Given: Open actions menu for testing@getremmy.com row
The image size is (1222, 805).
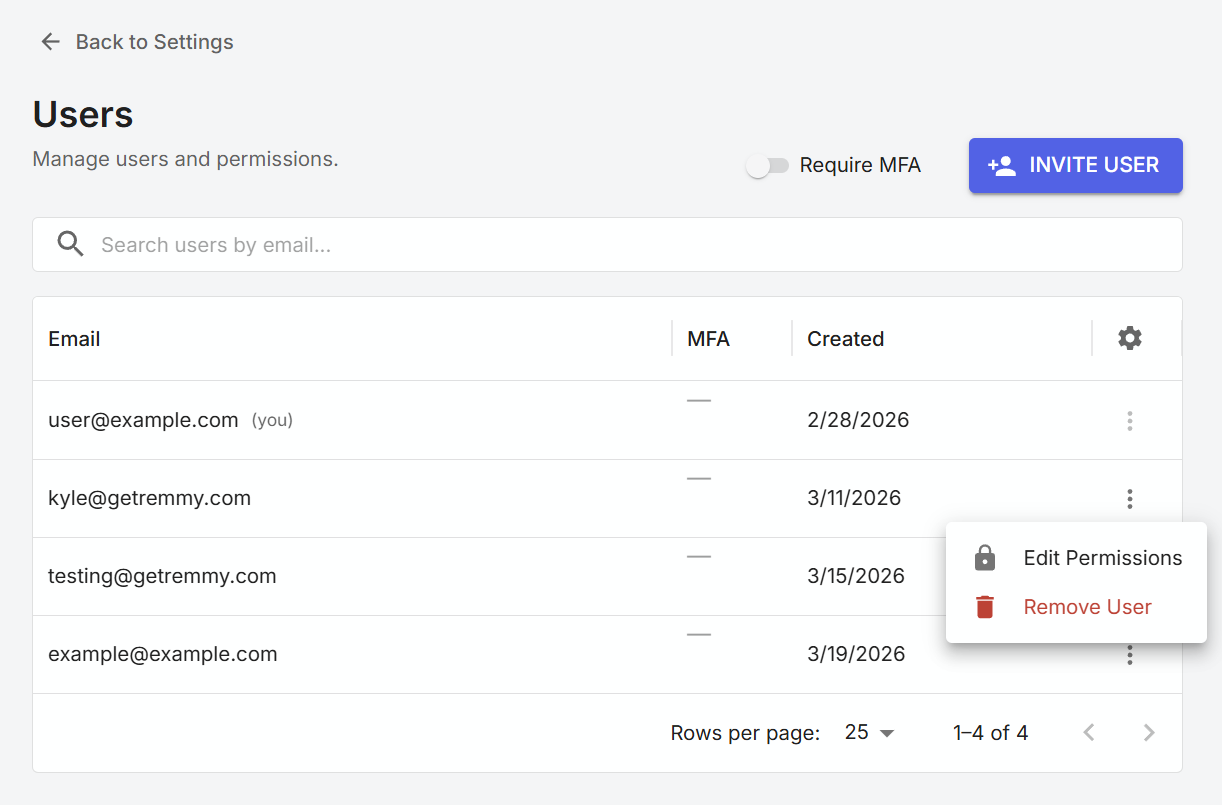Looking at the screenshot, I should 1129,576.
